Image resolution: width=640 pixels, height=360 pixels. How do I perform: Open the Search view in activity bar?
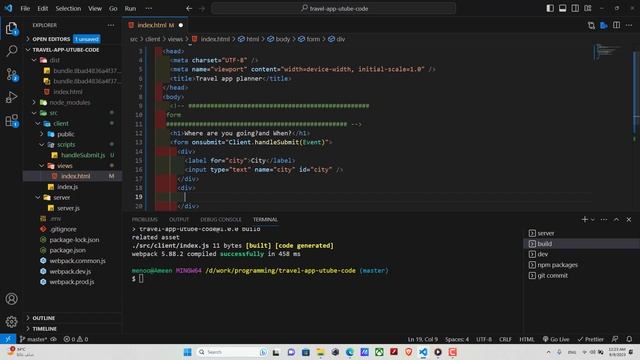pyautogui.click(x=11, y=51)
